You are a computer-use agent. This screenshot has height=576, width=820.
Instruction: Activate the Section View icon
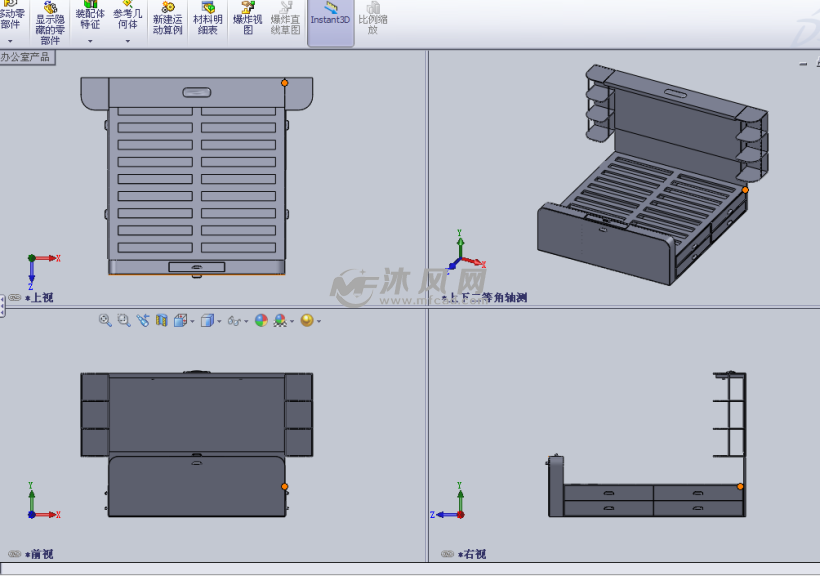162,321
